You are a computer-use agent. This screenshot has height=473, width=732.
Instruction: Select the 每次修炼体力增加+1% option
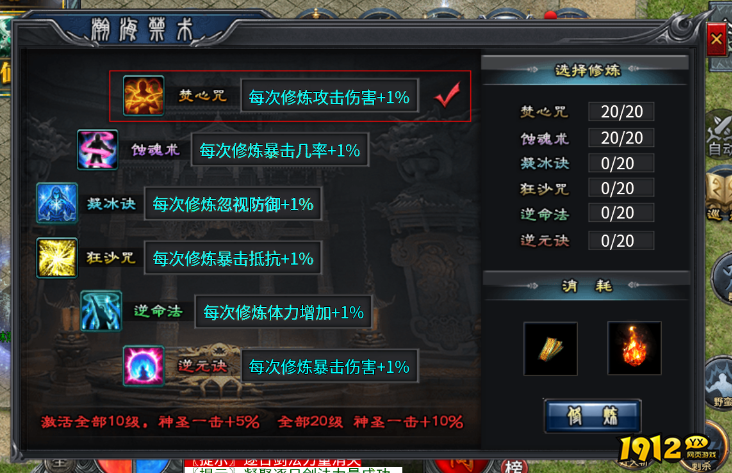pos(283,312)
